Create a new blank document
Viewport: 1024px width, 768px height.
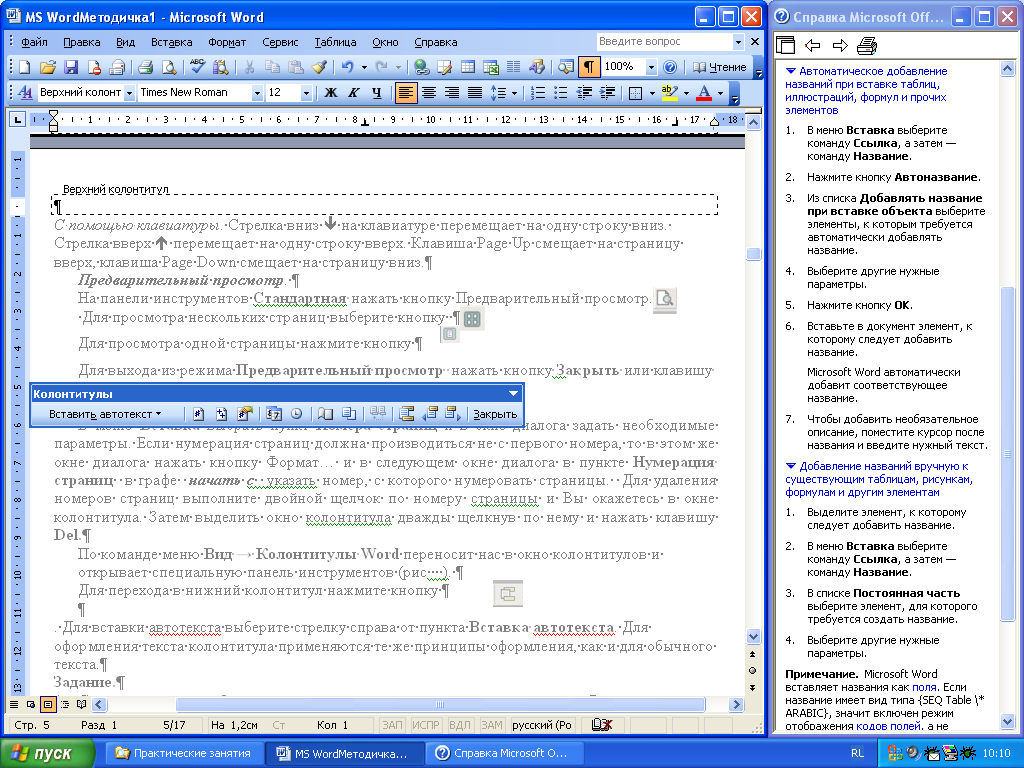tap(24, 67)
